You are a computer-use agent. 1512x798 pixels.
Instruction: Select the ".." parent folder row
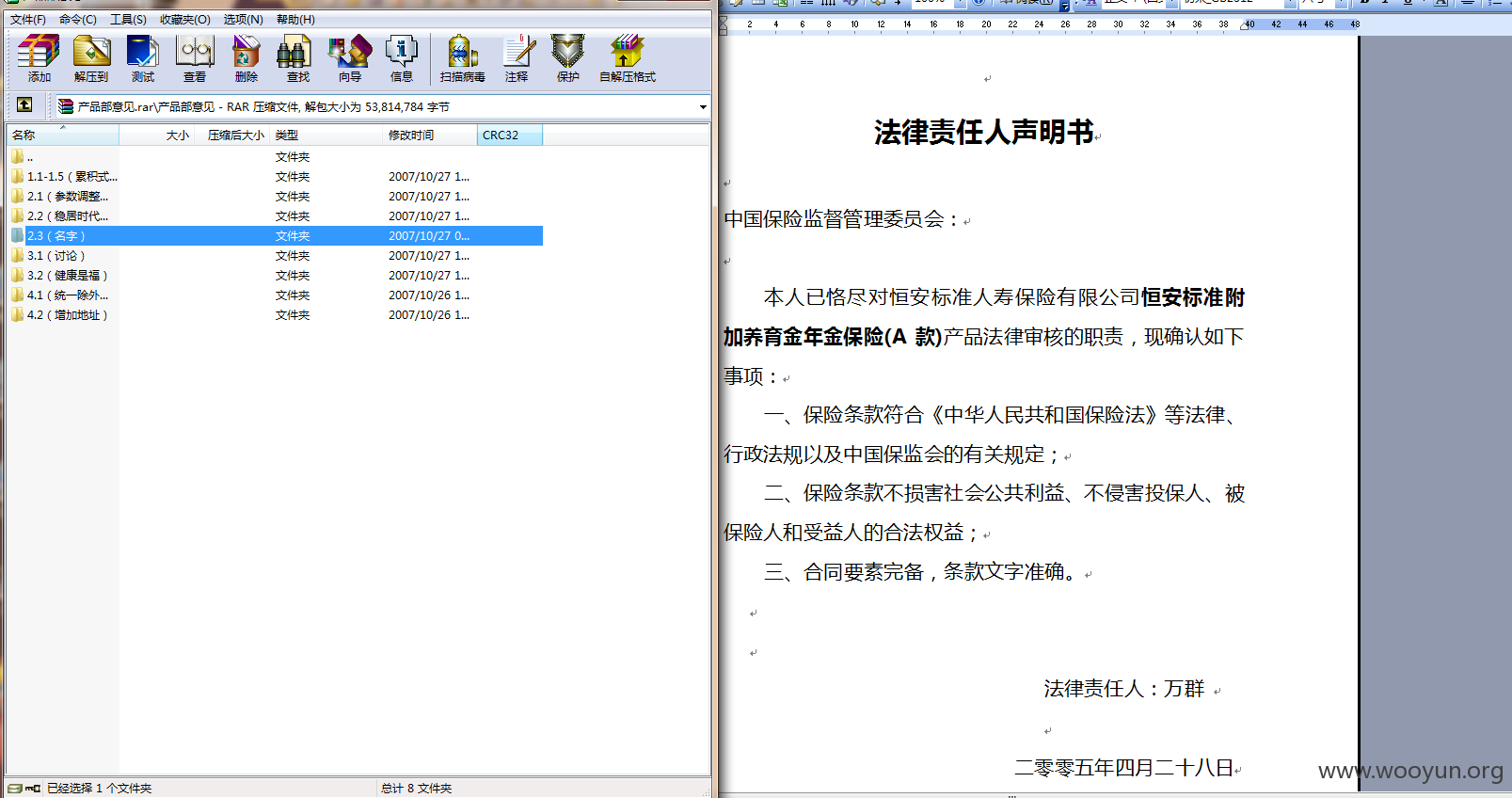[x=276, y=157]
